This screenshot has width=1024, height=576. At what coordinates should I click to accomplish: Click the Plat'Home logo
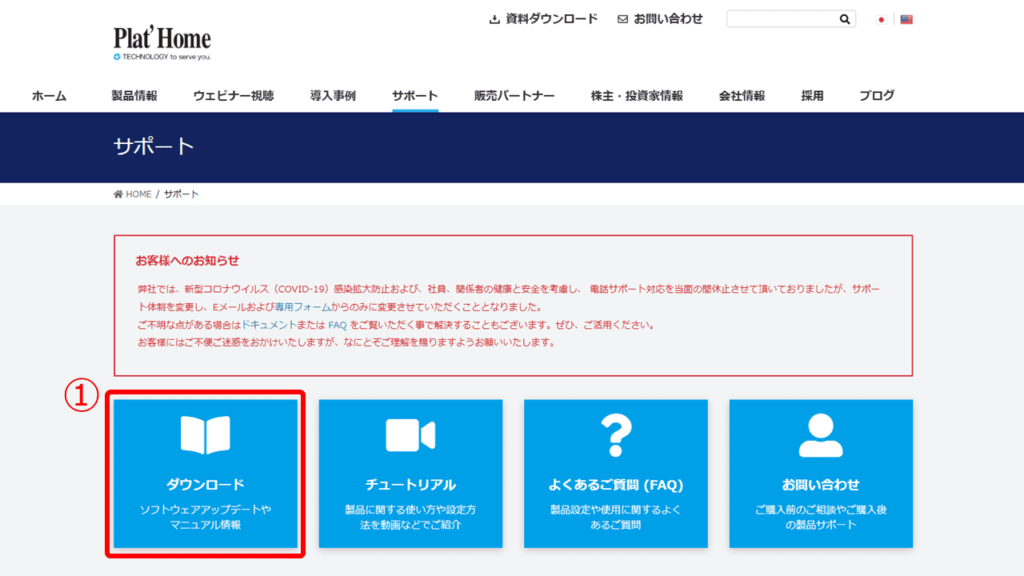coord(162,42)
